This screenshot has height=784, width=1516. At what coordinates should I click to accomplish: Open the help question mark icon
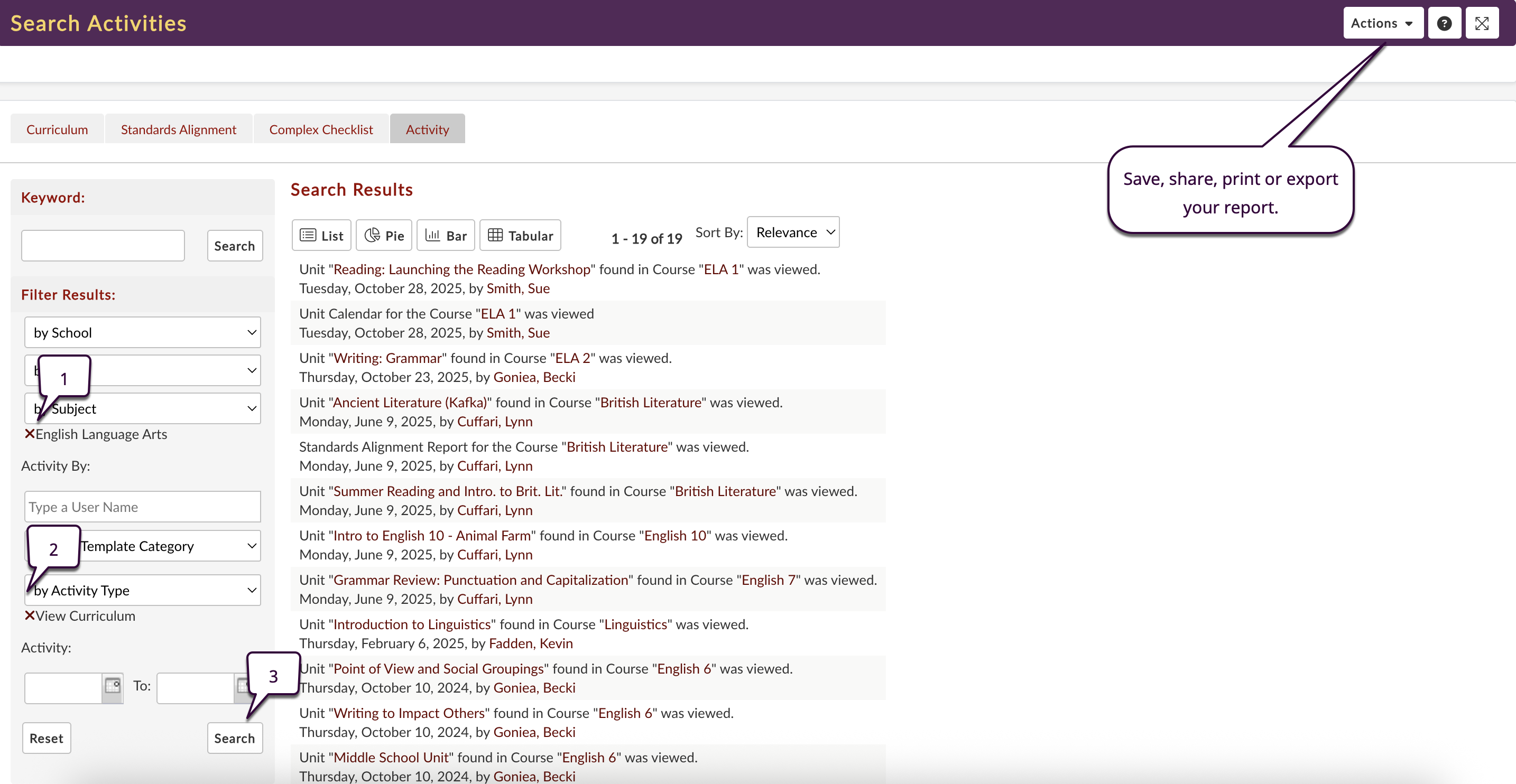tap(1444, 24)
